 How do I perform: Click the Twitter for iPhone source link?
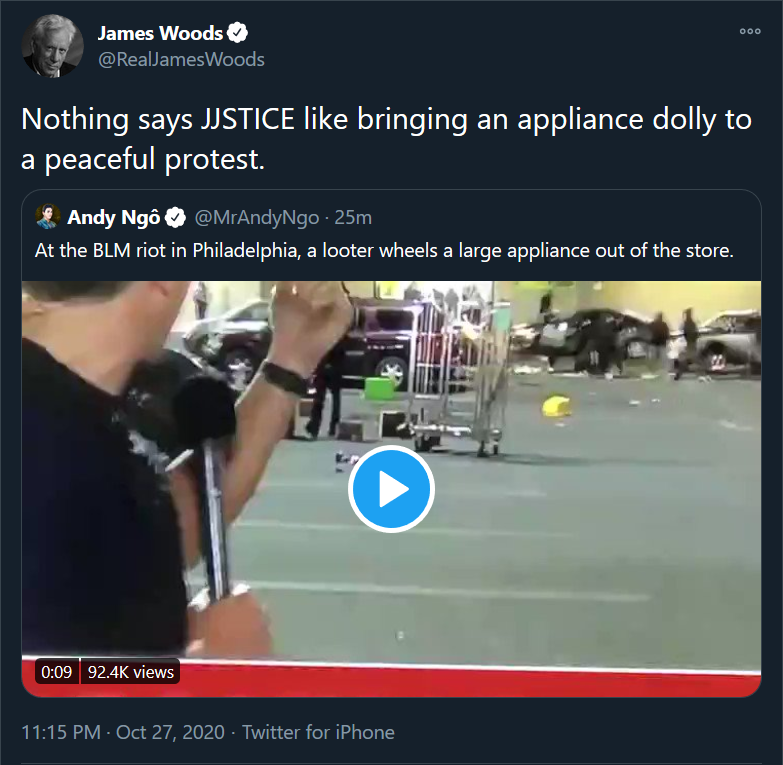tap(318, 732)
